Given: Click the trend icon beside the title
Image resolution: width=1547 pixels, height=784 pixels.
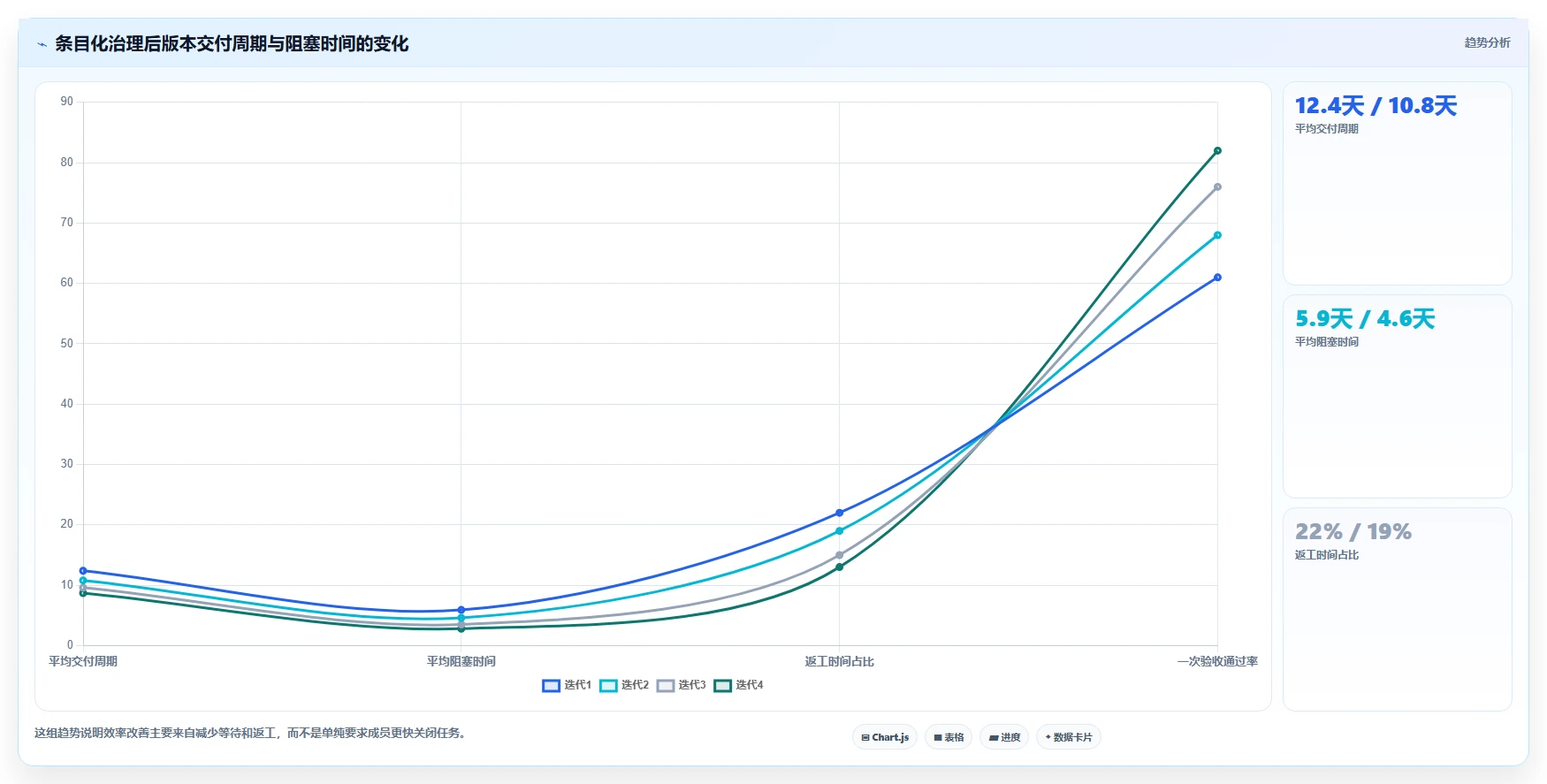Looking at the screenshot, I should (x=42, y=44).
